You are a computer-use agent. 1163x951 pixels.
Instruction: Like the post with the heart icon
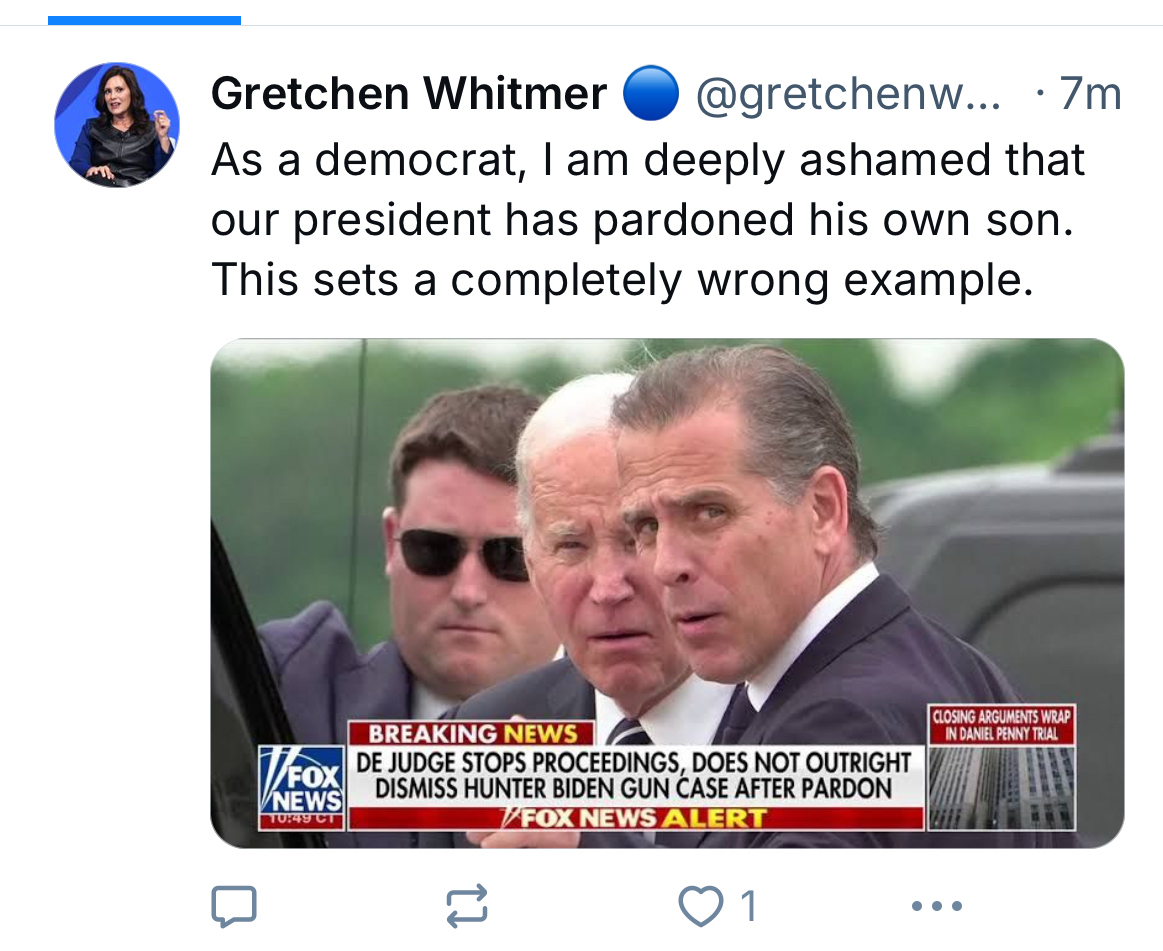point(699,905)
